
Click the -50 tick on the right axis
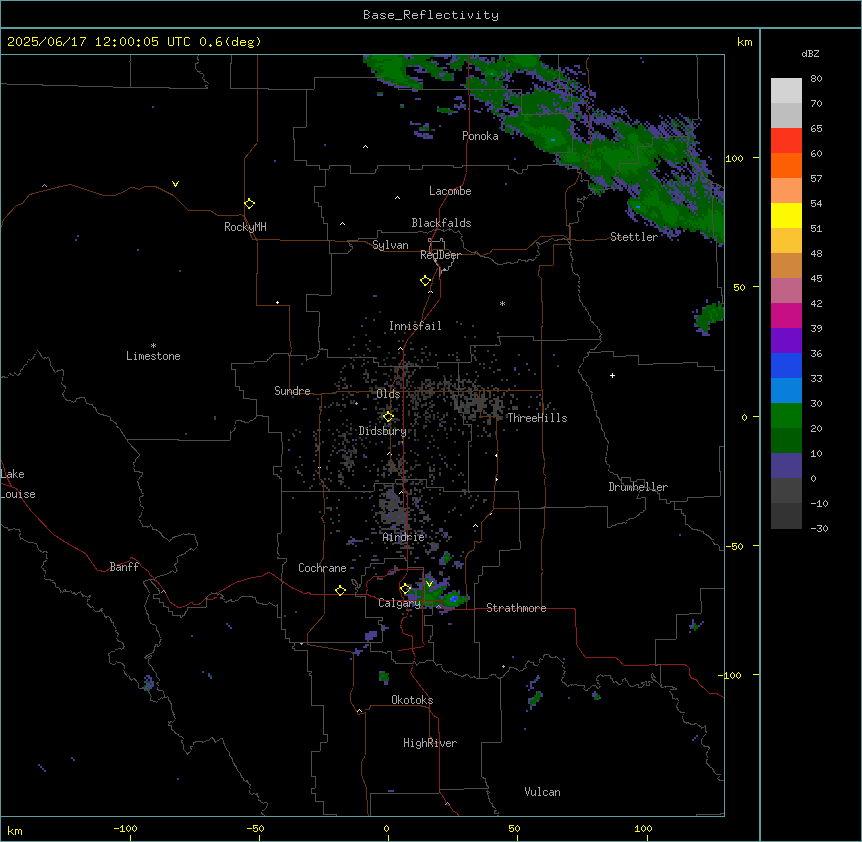[734, 546]
